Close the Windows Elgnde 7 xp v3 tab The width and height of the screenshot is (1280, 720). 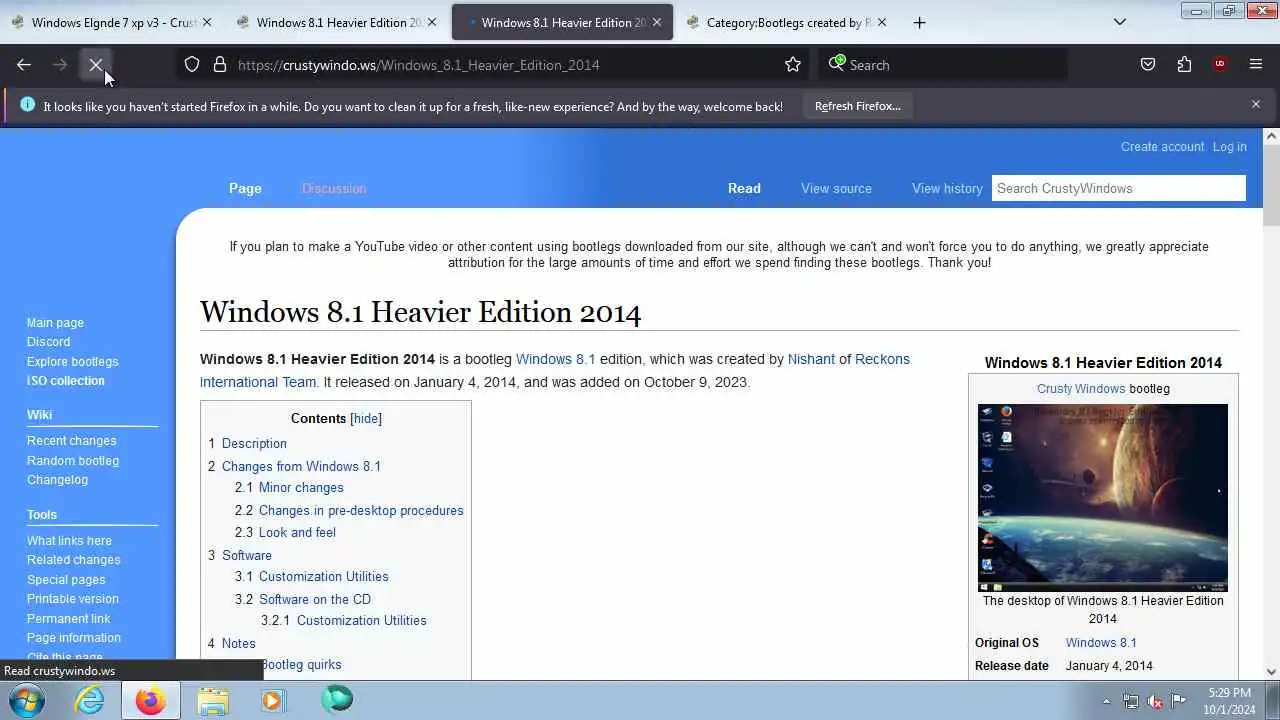click(206, 22)
